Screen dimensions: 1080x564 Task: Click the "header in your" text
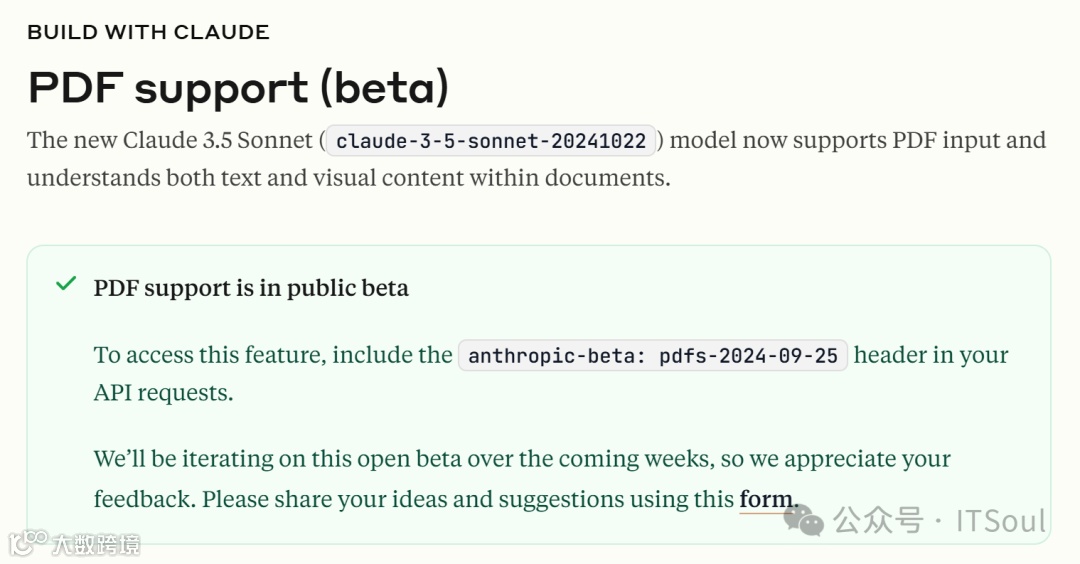[x=931, y=355]
